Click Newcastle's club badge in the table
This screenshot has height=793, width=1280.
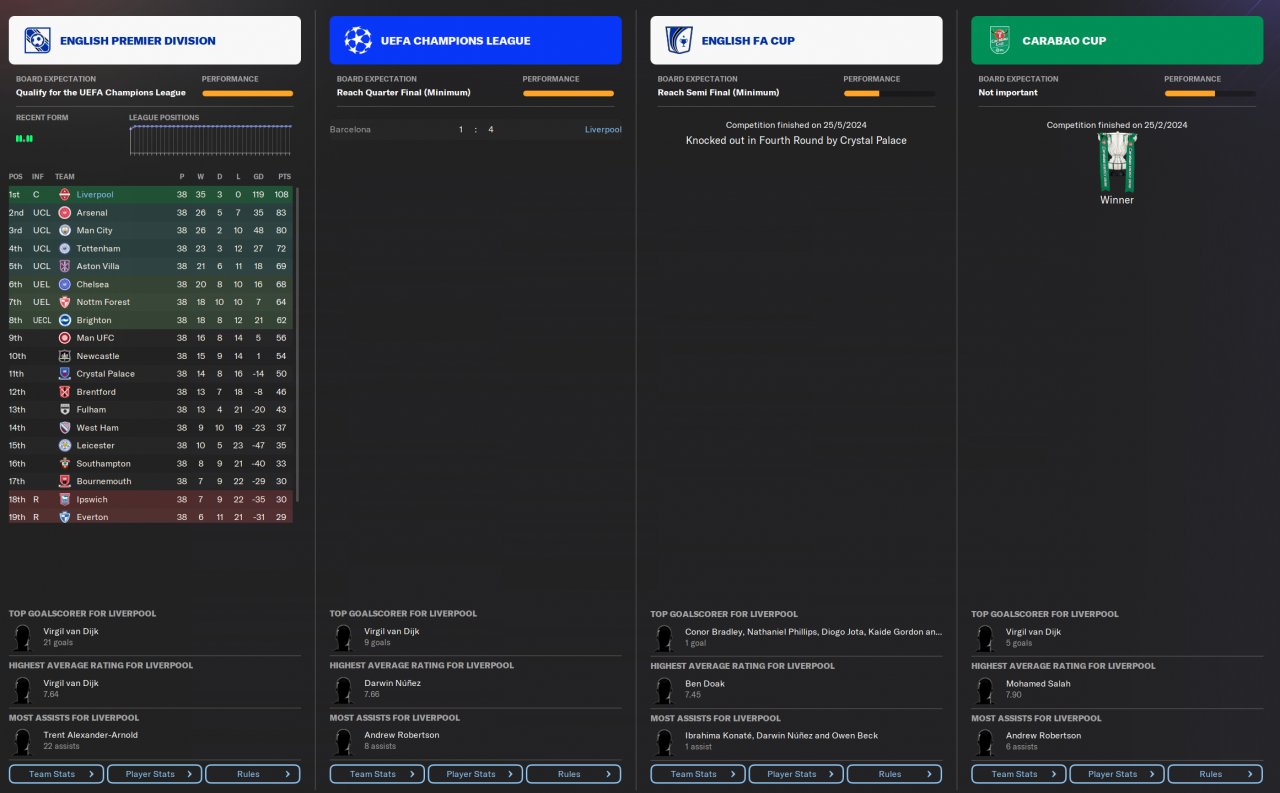click(65, 356)
